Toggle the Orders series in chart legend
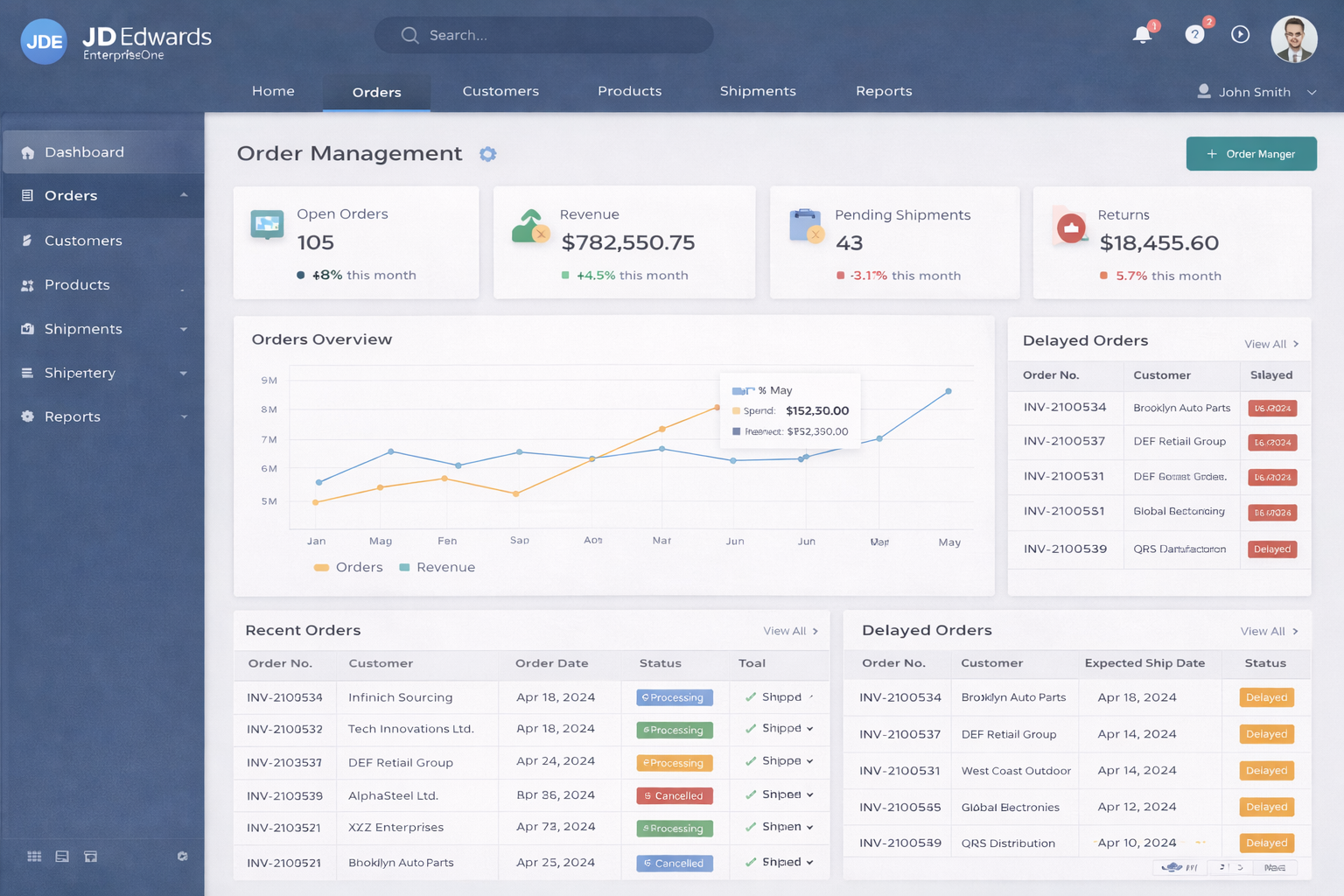 pyautogui.click(x=348, y=567)
